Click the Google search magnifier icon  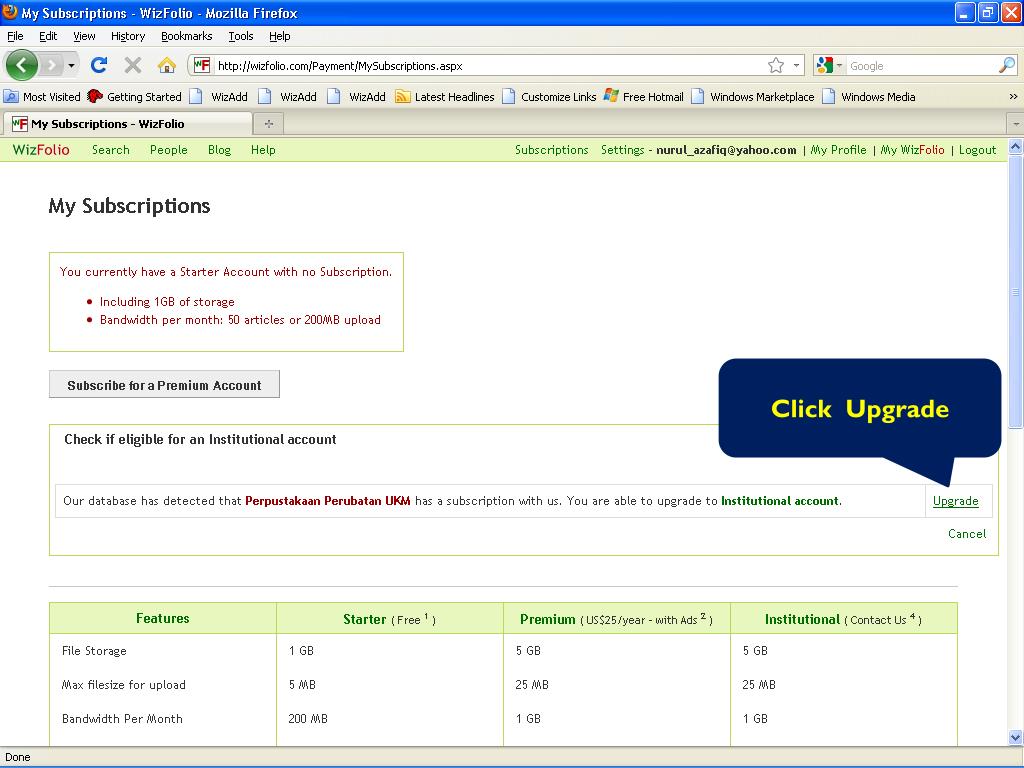[1007, 65]
